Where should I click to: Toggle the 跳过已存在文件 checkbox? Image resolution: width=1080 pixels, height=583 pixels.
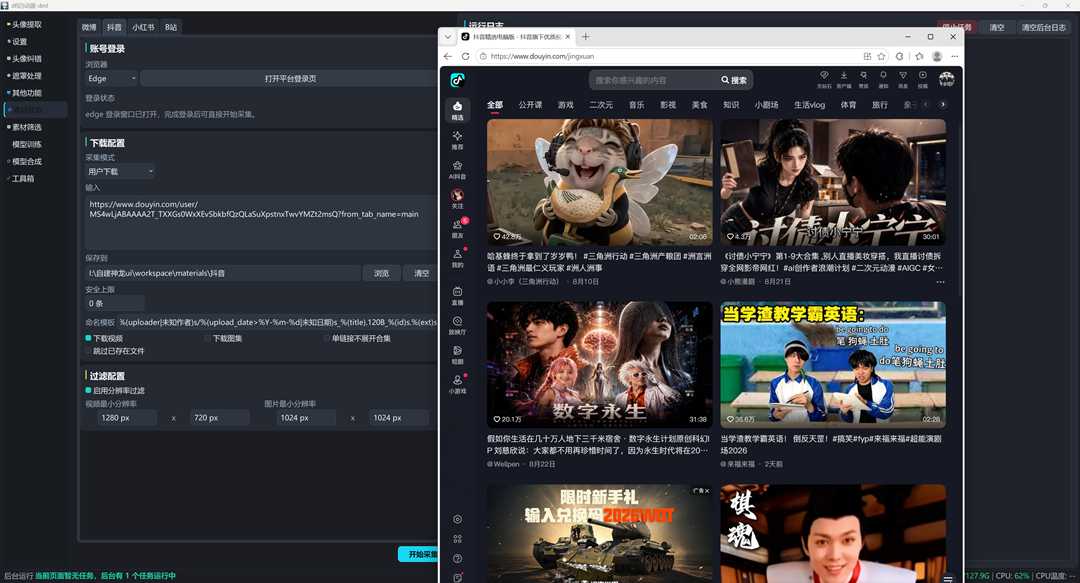(88, 351)
